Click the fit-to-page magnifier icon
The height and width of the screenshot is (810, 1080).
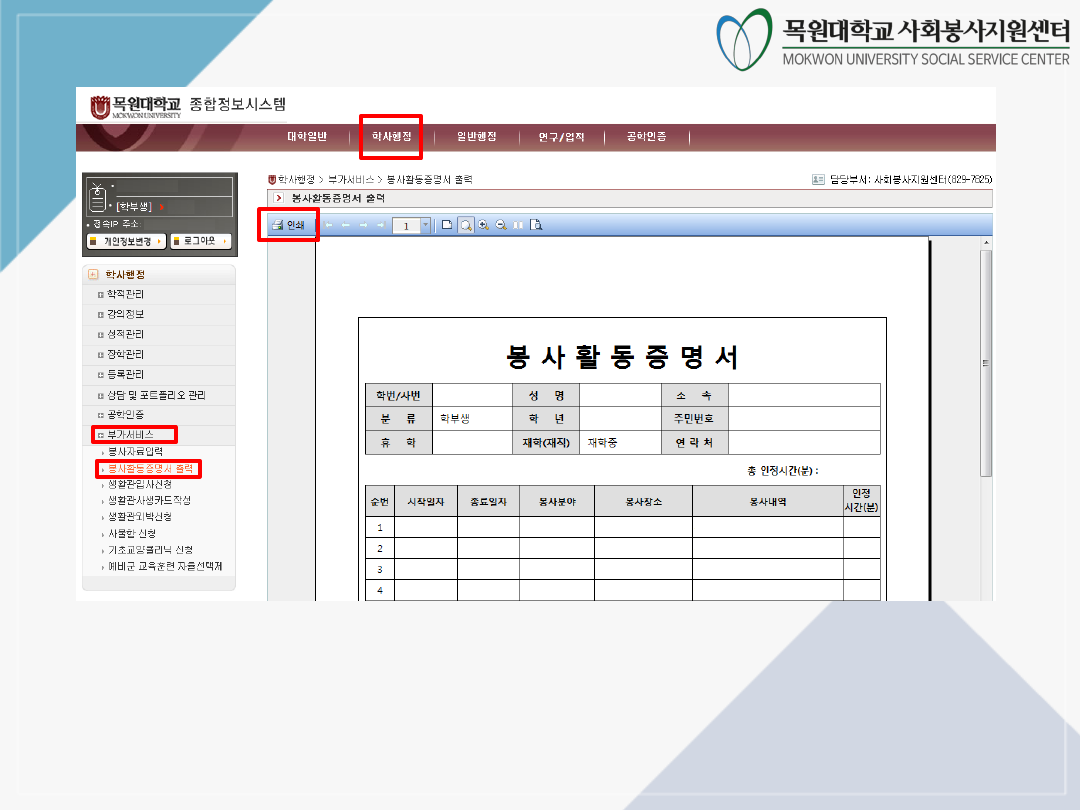tap(466, 225)
